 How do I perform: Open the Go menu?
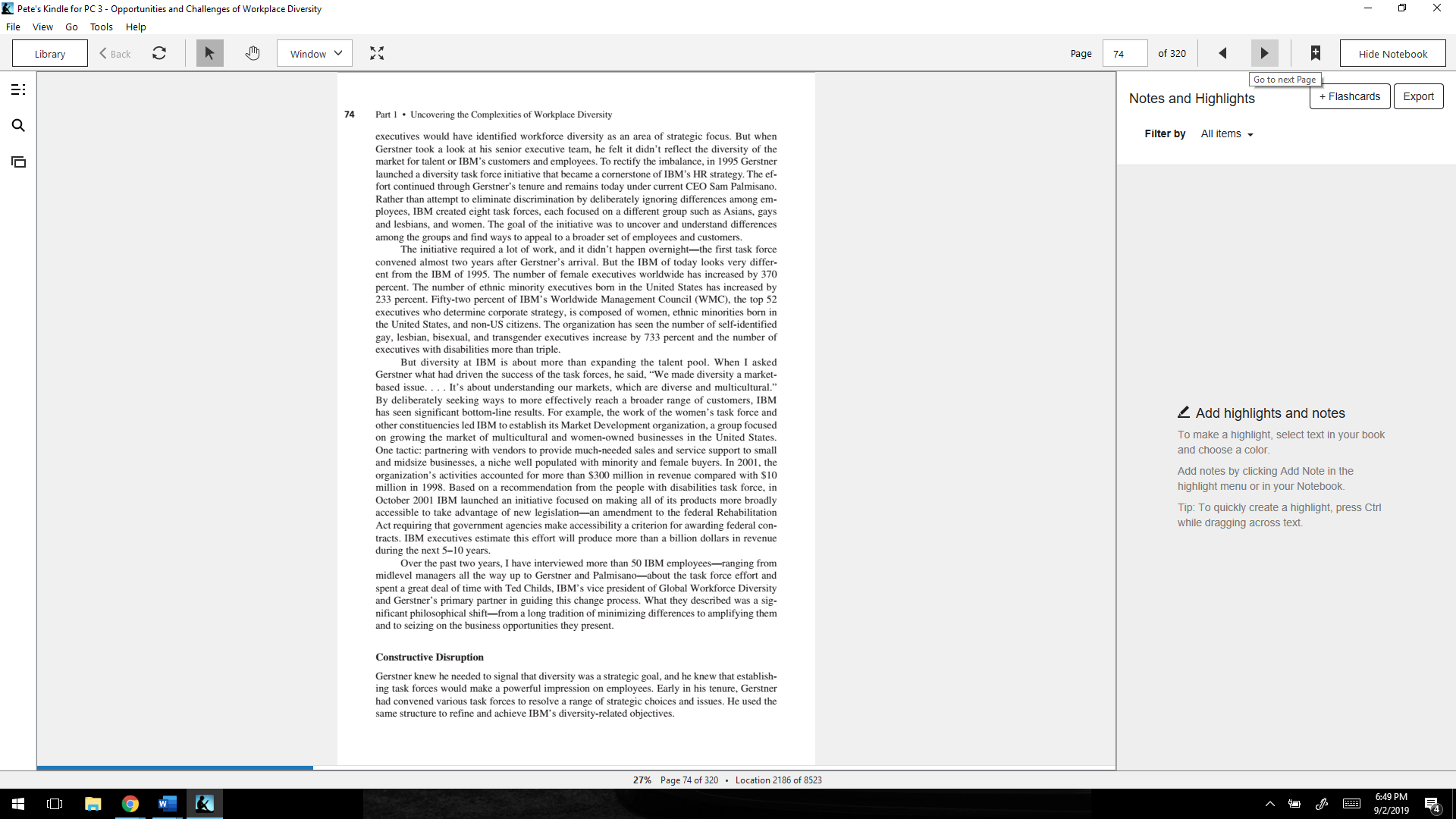coord(71,27)
